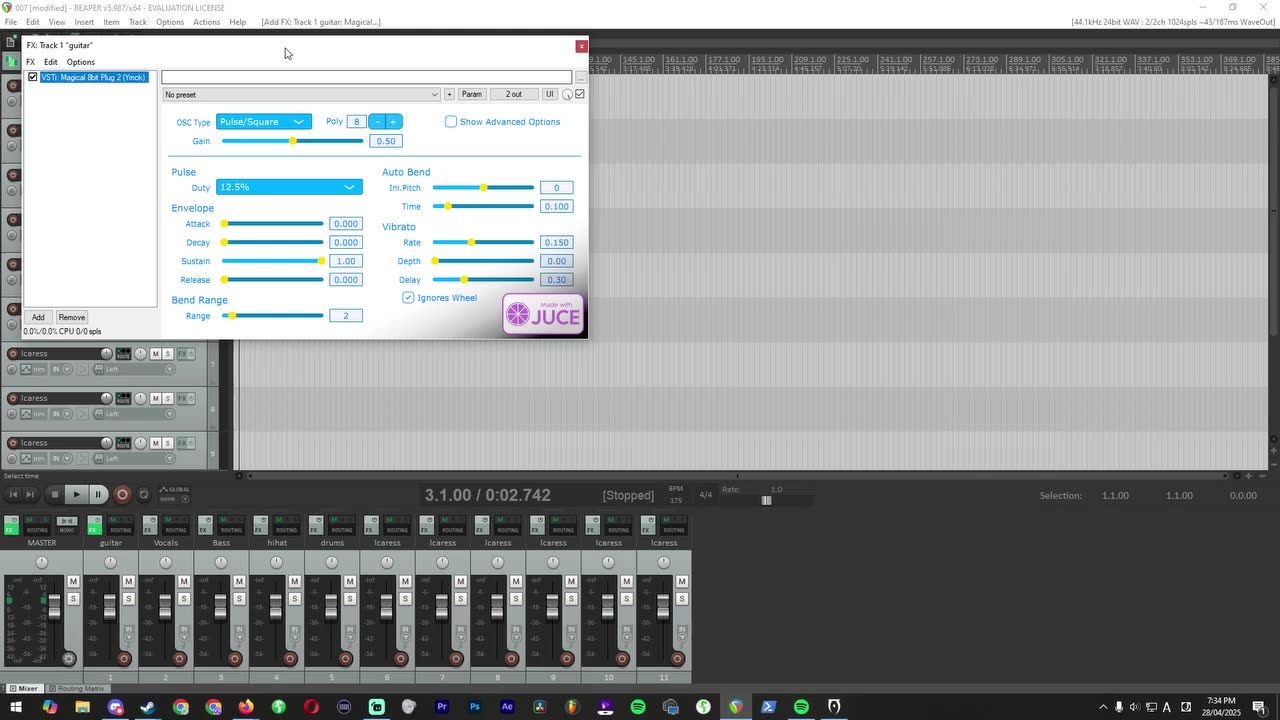Click the Vibrato Rate slider
1280x720 pixels.
[483, 242]
